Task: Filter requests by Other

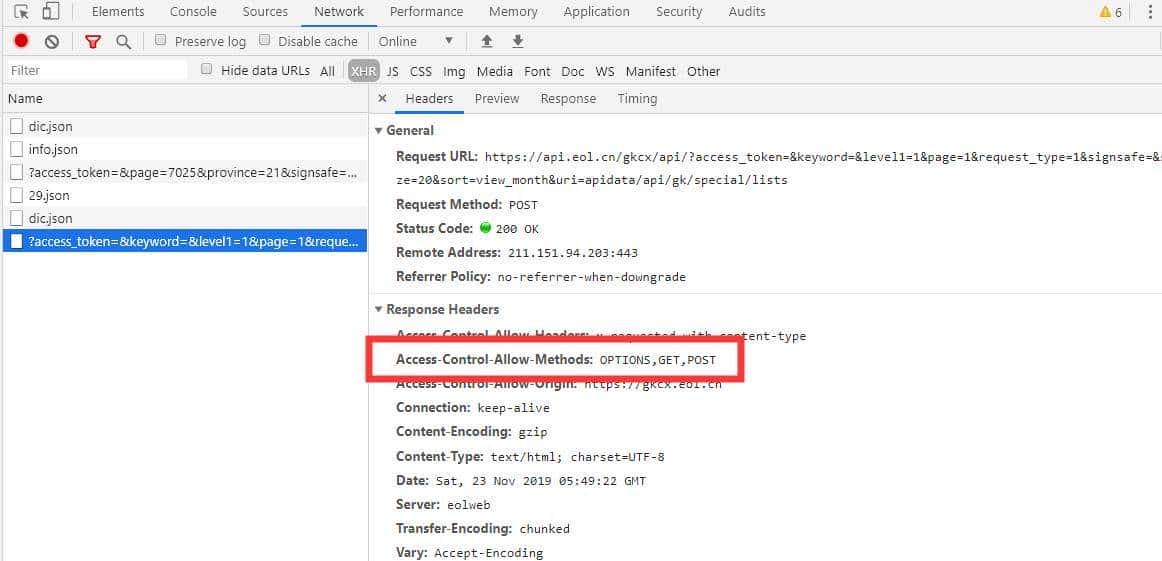Action: [x=703, y=71]
